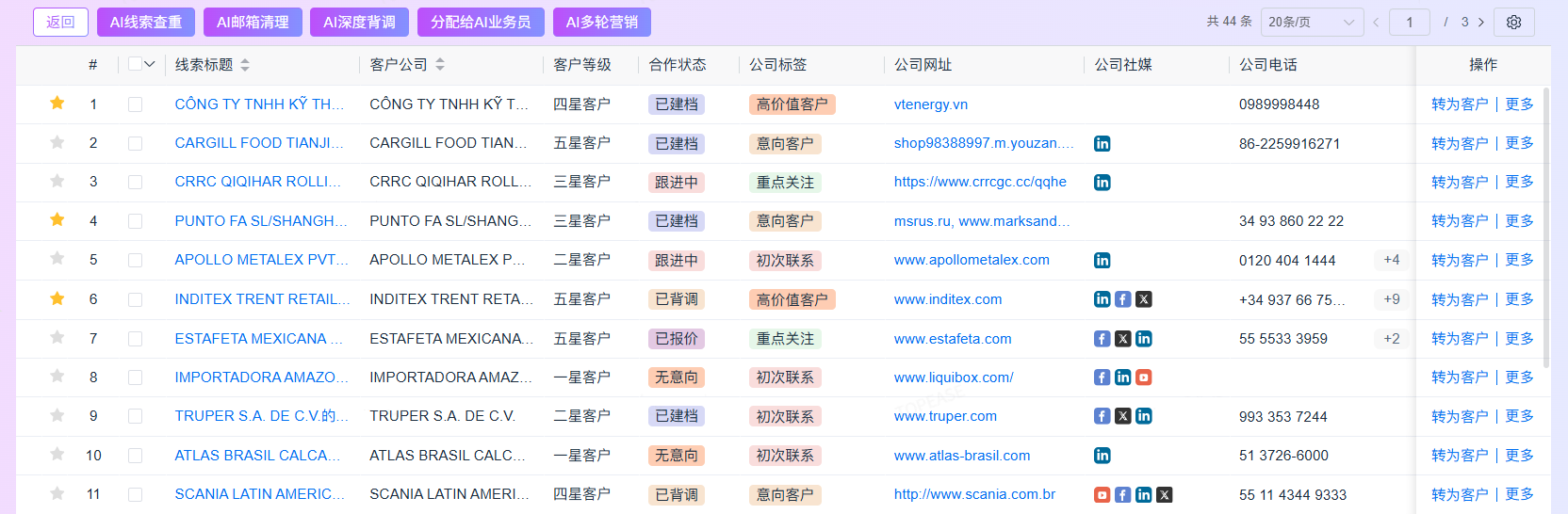The image size is (1568, 514).
Task: Expand selection options chevron in header
Action: (149, 65)
